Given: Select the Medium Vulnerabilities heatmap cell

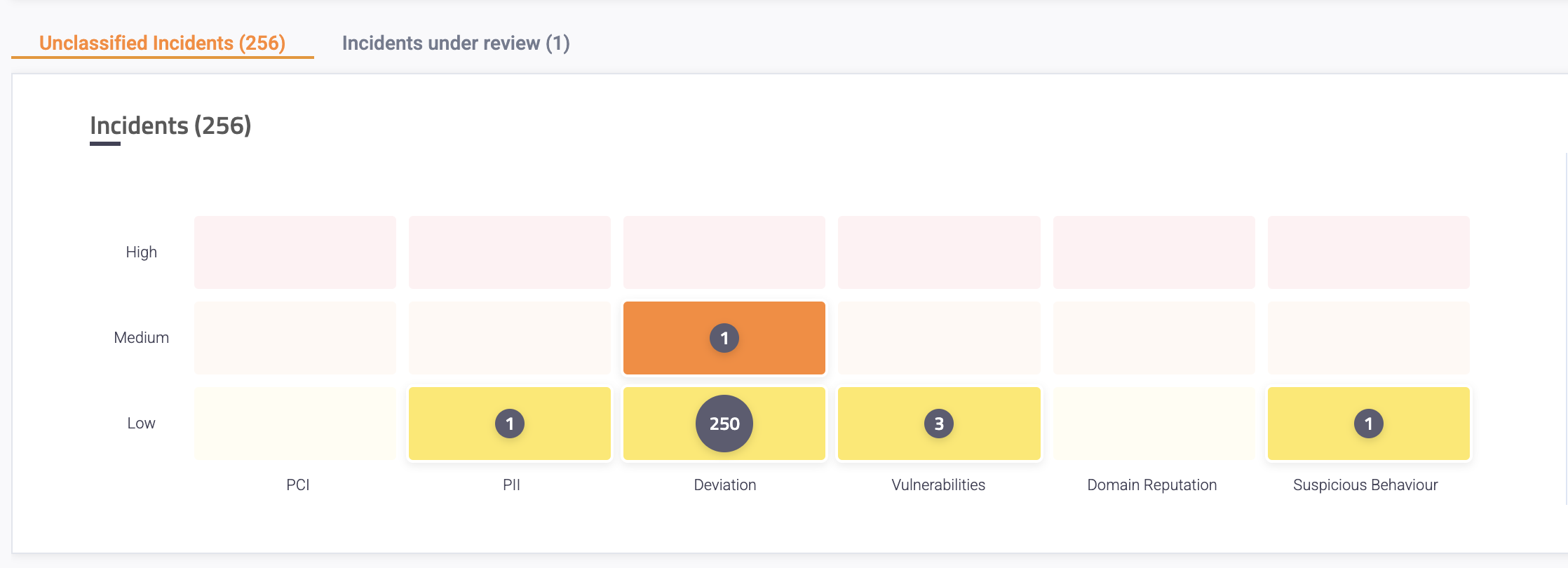Looking at the screenshot, I should pos(939,338).
